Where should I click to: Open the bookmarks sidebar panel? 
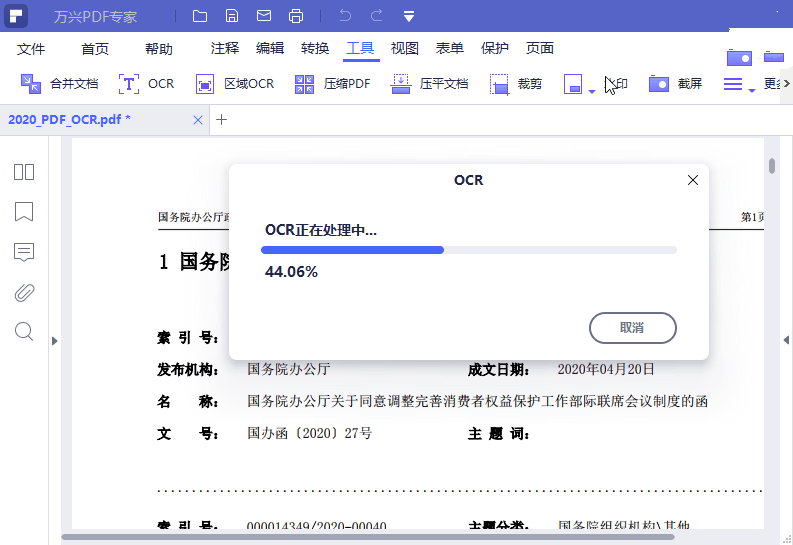[x=24, y=212]
